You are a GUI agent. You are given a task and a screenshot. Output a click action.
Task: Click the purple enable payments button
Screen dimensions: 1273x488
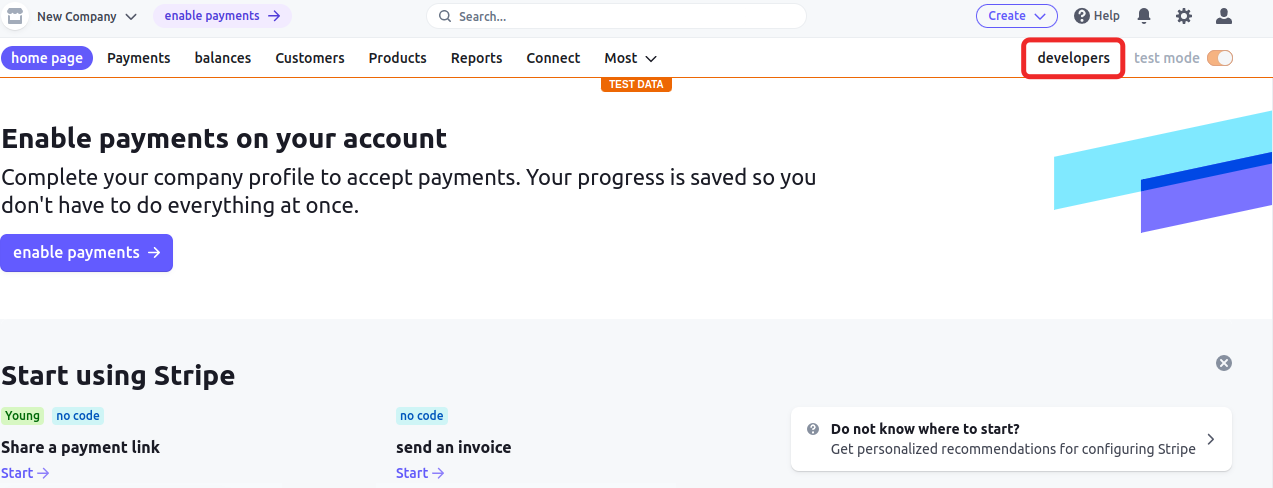click(86, 253)
